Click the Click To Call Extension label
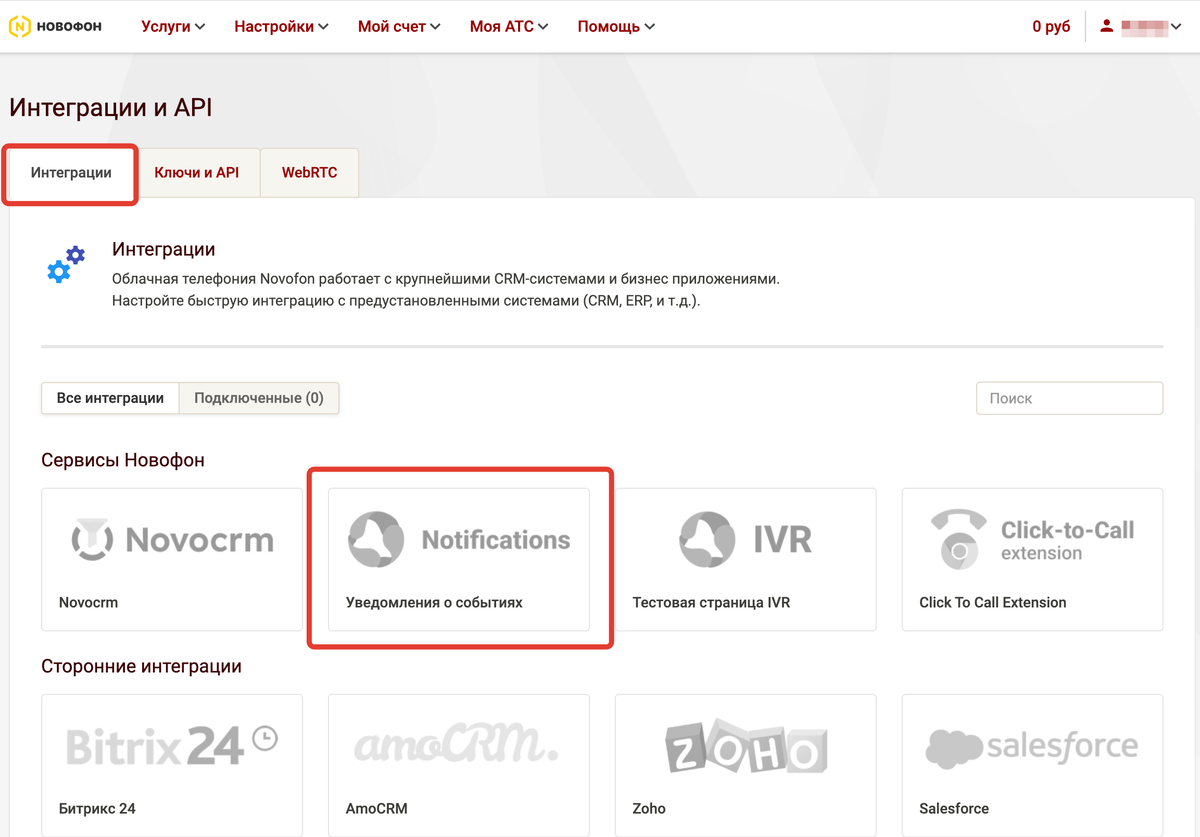Viewport: 1200px width, 837px height. [993, 602]
